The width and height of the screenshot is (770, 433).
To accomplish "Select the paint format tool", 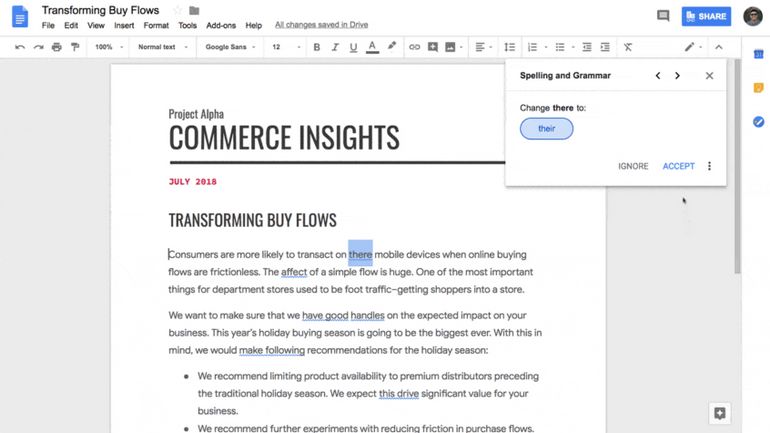I will click(75, 47).
